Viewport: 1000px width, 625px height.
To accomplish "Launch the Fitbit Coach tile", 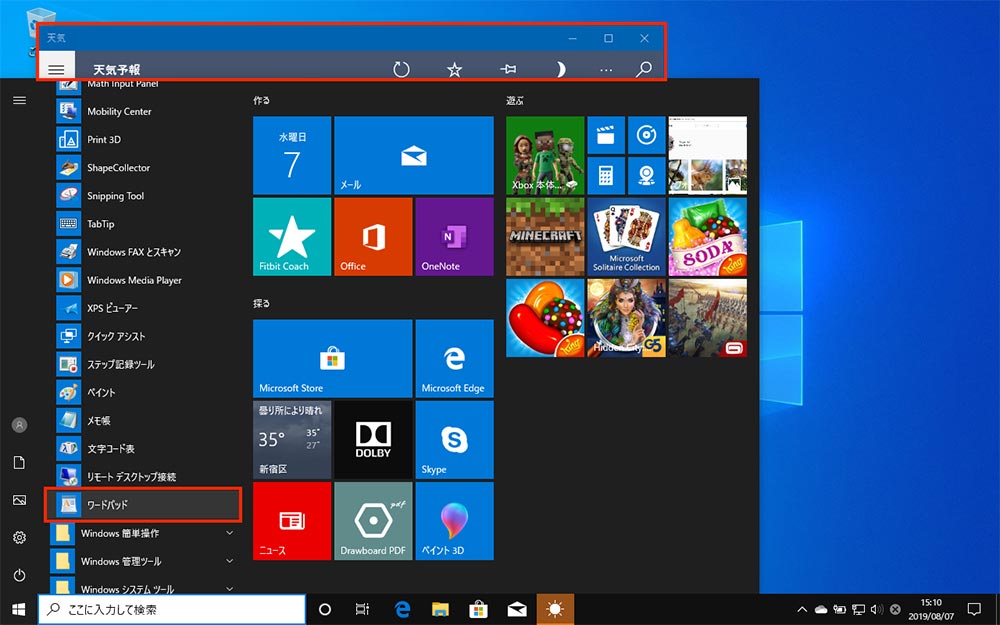I will click(292, 237).
